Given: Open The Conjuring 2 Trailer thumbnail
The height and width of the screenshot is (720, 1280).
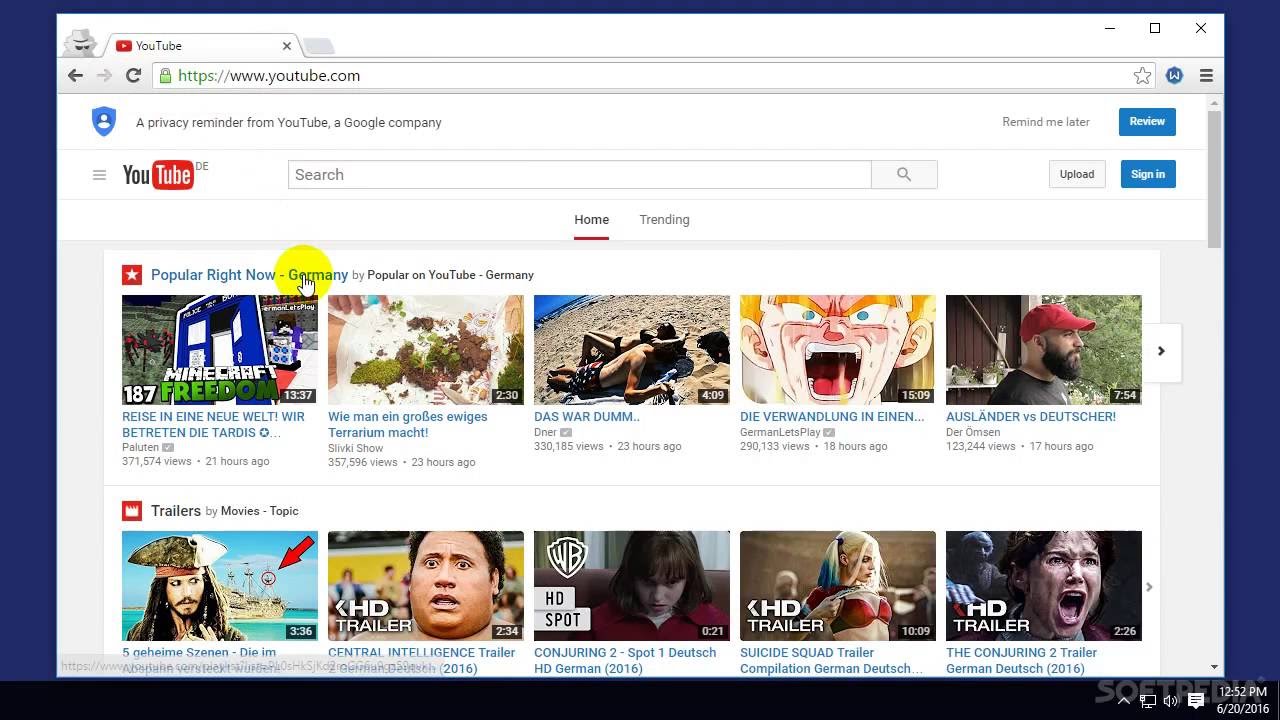Looking at the screenshot, I should pos(1044,586).
